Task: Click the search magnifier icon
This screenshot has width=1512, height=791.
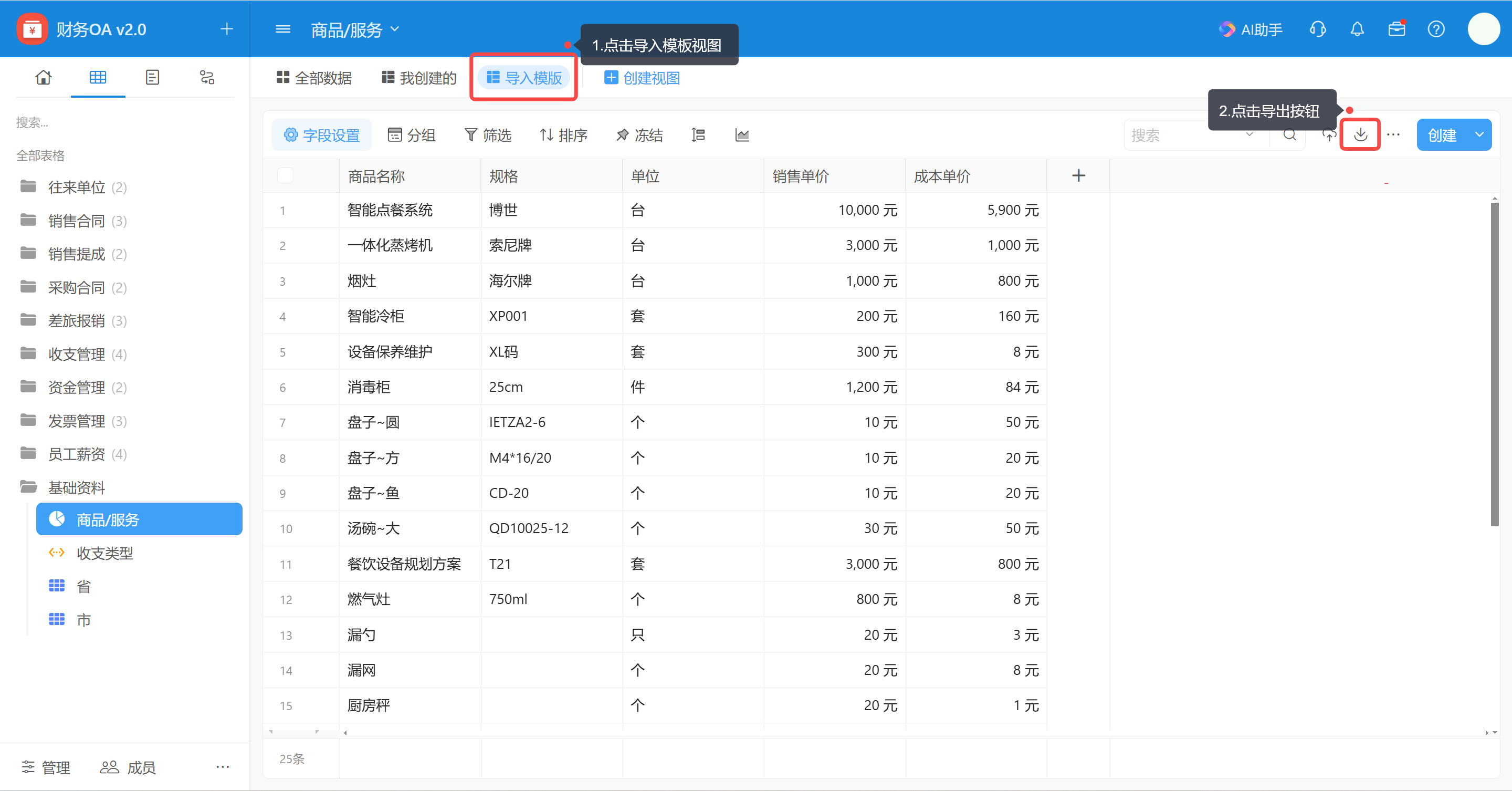Action: click(1289, 135)
